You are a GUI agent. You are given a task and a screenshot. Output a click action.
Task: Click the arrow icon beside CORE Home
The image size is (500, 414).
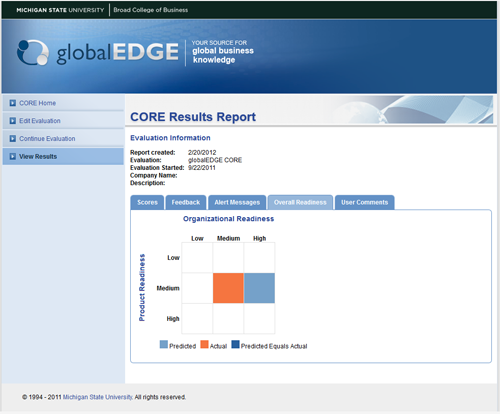click(x=13, y=103)
